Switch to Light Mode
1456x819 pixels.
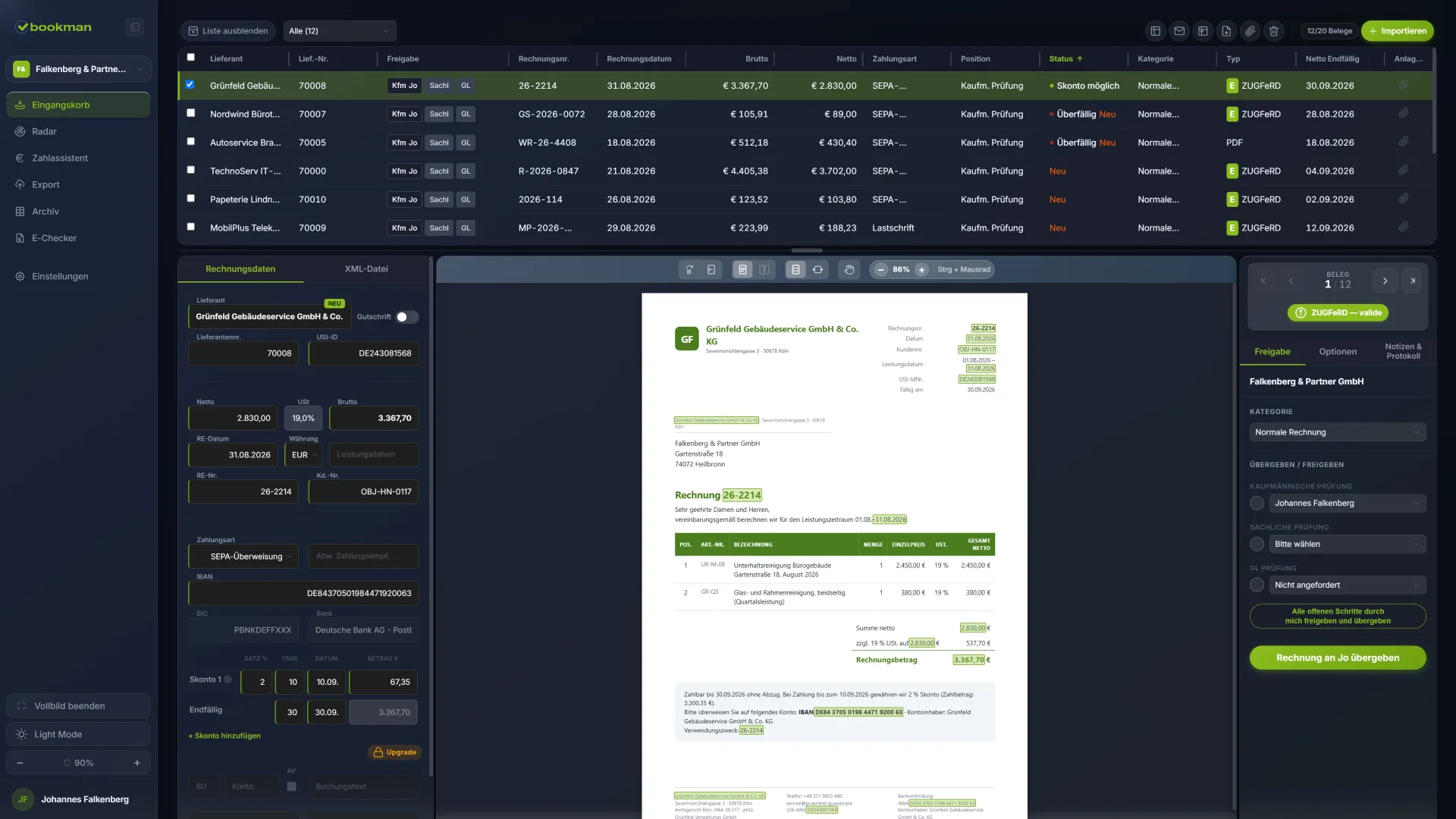pyautogui.click(x=78, y=735)
